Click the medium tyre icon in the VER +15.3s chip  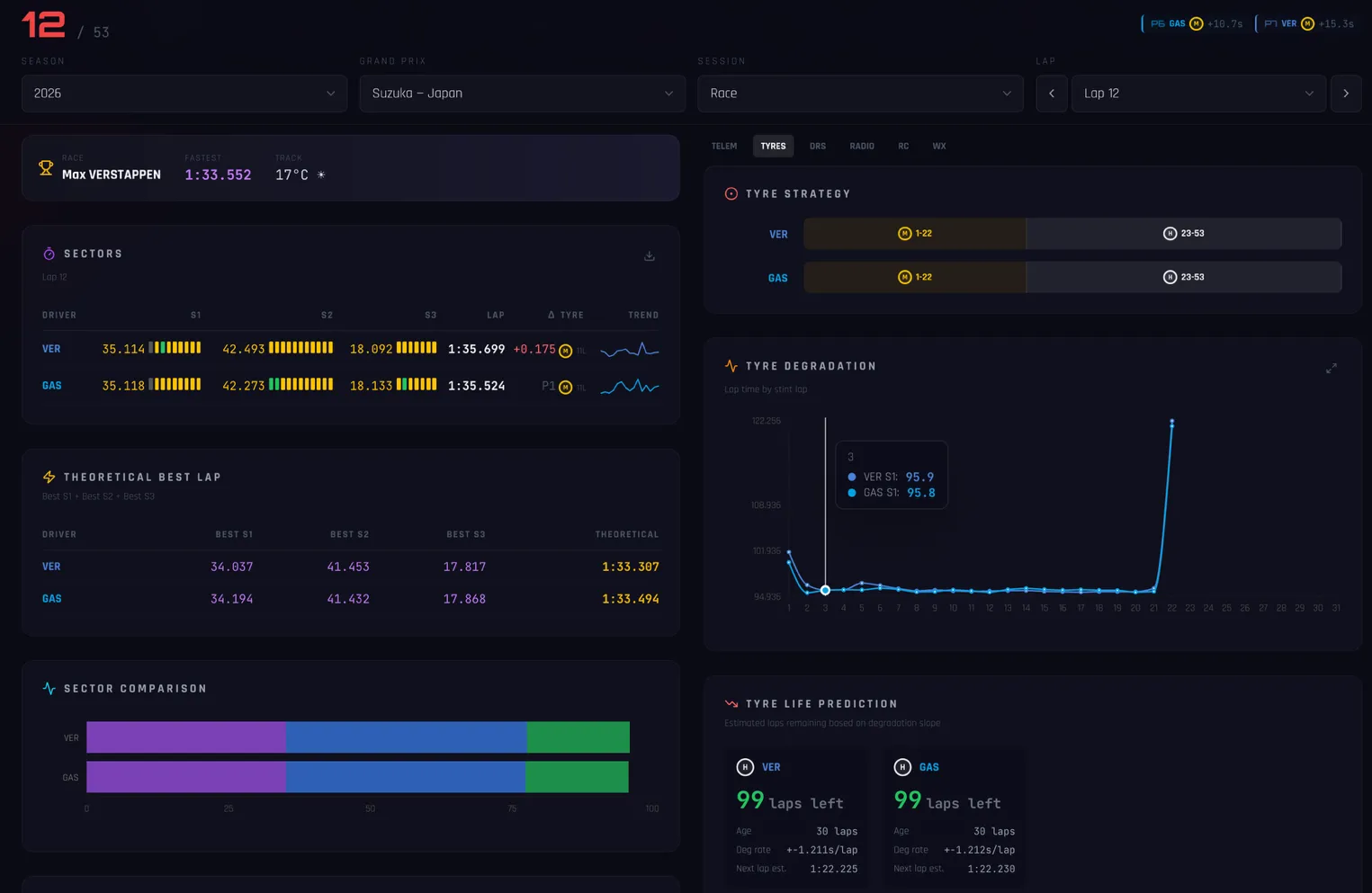(x=1308, y=23)
